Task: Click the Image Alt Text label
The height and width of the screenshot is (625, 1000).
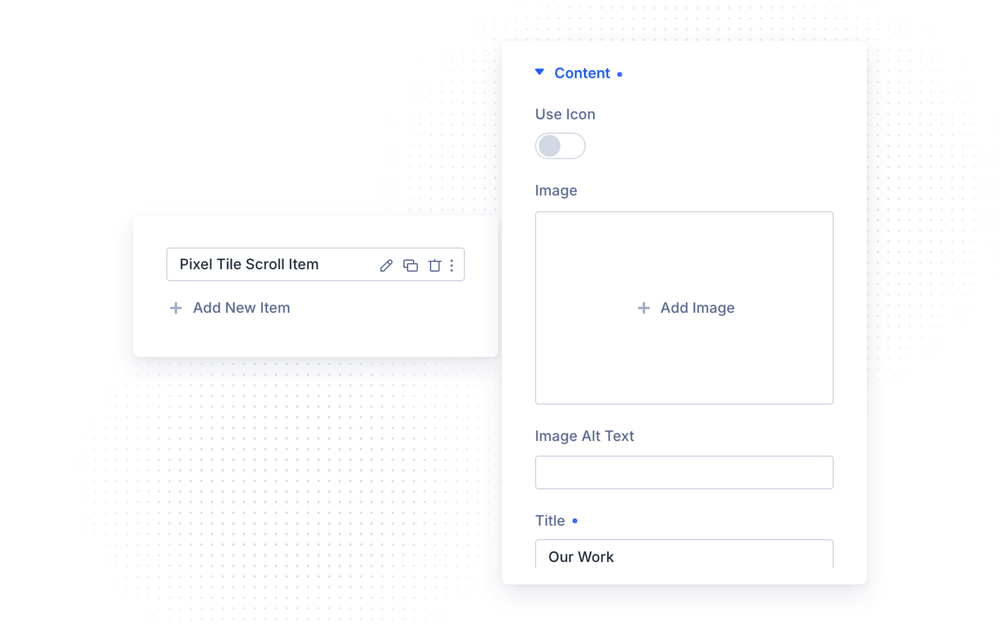Action: 584,436
